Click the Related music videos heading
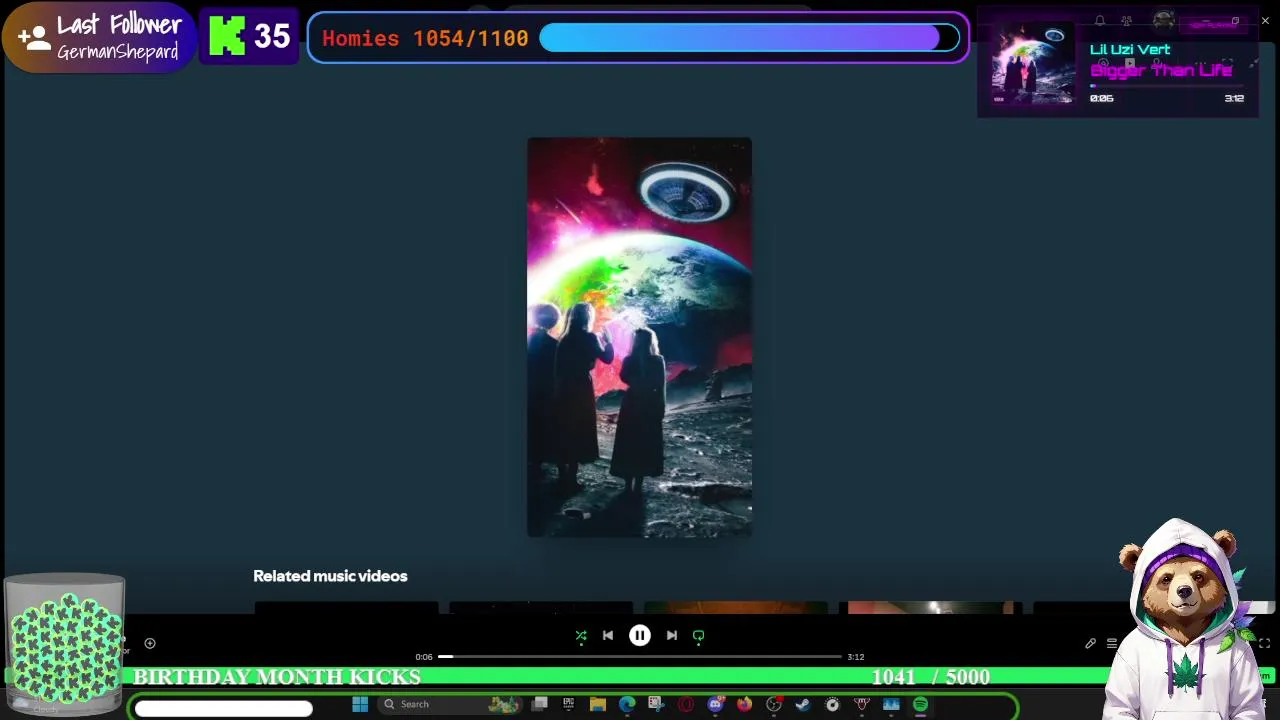This screenshot has width=1280, height=720. (330, 576)
